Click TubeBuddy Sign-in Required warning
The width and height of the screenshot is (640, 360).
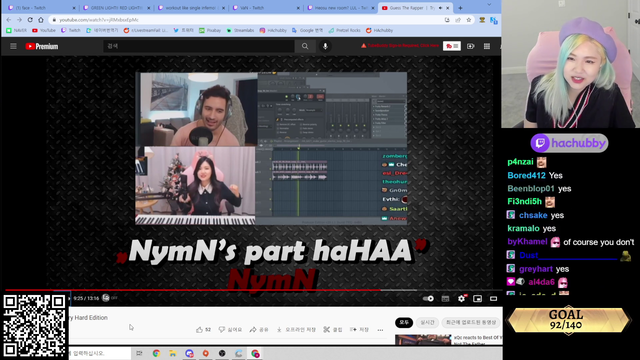coord(400,46)
